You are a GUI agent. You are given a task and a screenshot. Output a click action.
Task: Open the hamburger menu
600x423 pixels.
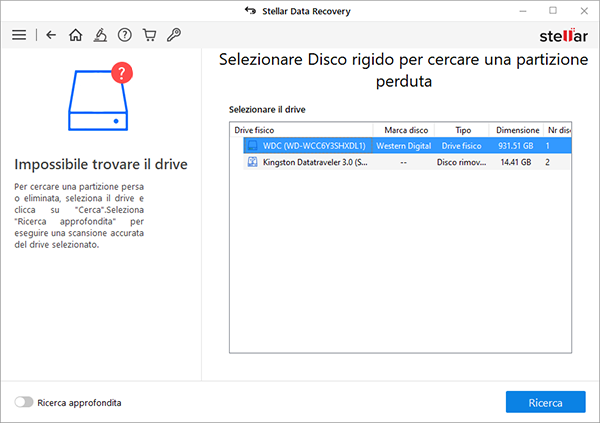tap(19, 35)
